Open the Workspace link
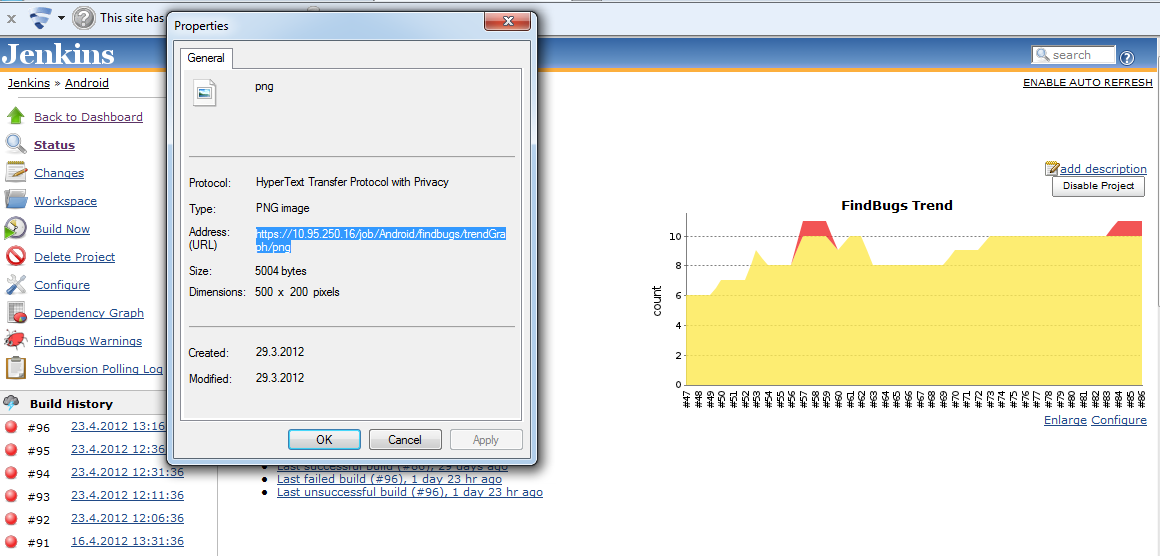Image resolution: width=1160 pixels, height=556 pixels. point(65,201)
